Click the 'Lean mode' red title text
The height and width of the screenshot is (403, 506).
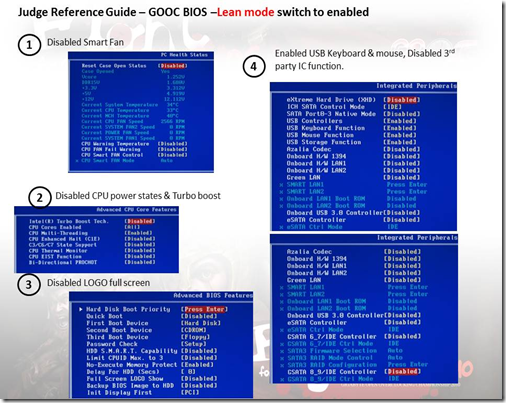pos(246,12)
